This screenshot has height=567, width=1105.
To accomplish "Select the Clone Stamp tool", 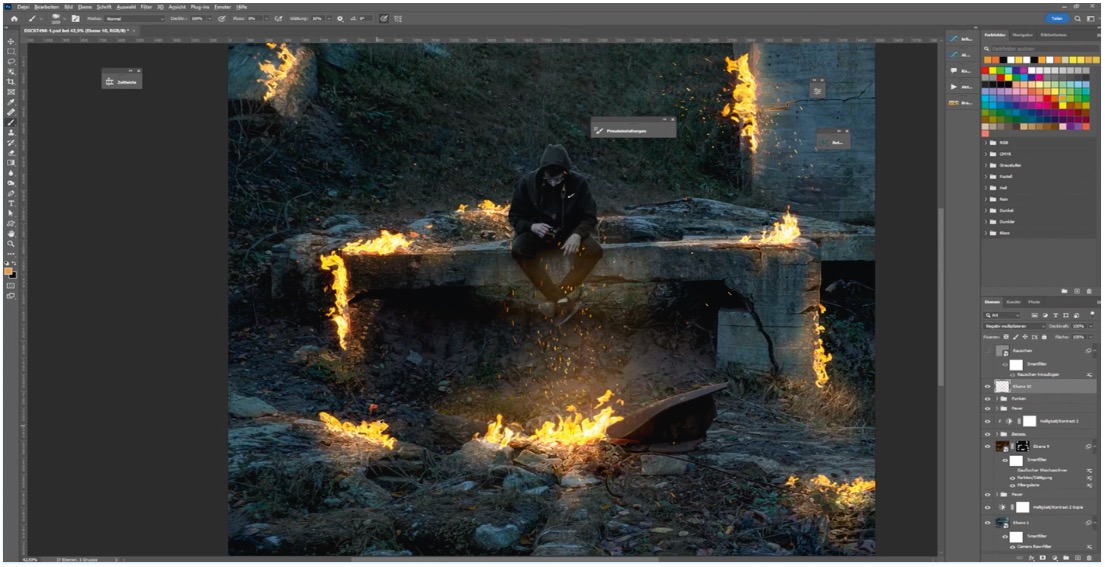I will (11, 132).
